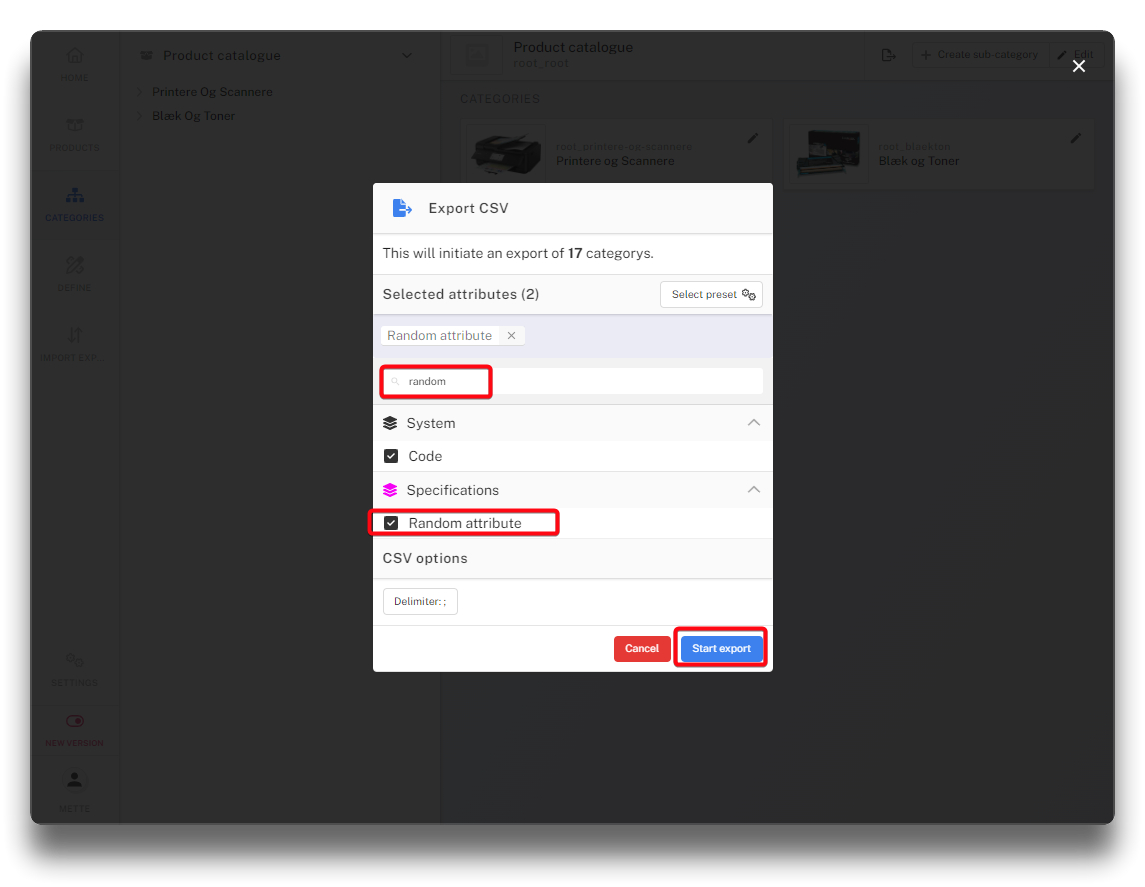Image resolution: width=1145 pixels, height=887 pixels.
Task: Open the Products section icon
Action: 75,126
